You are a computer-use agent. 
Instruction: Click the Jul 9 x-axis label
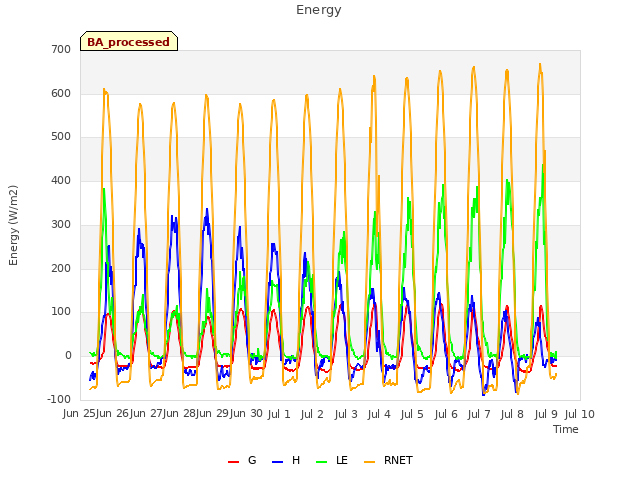click(546, 415)
